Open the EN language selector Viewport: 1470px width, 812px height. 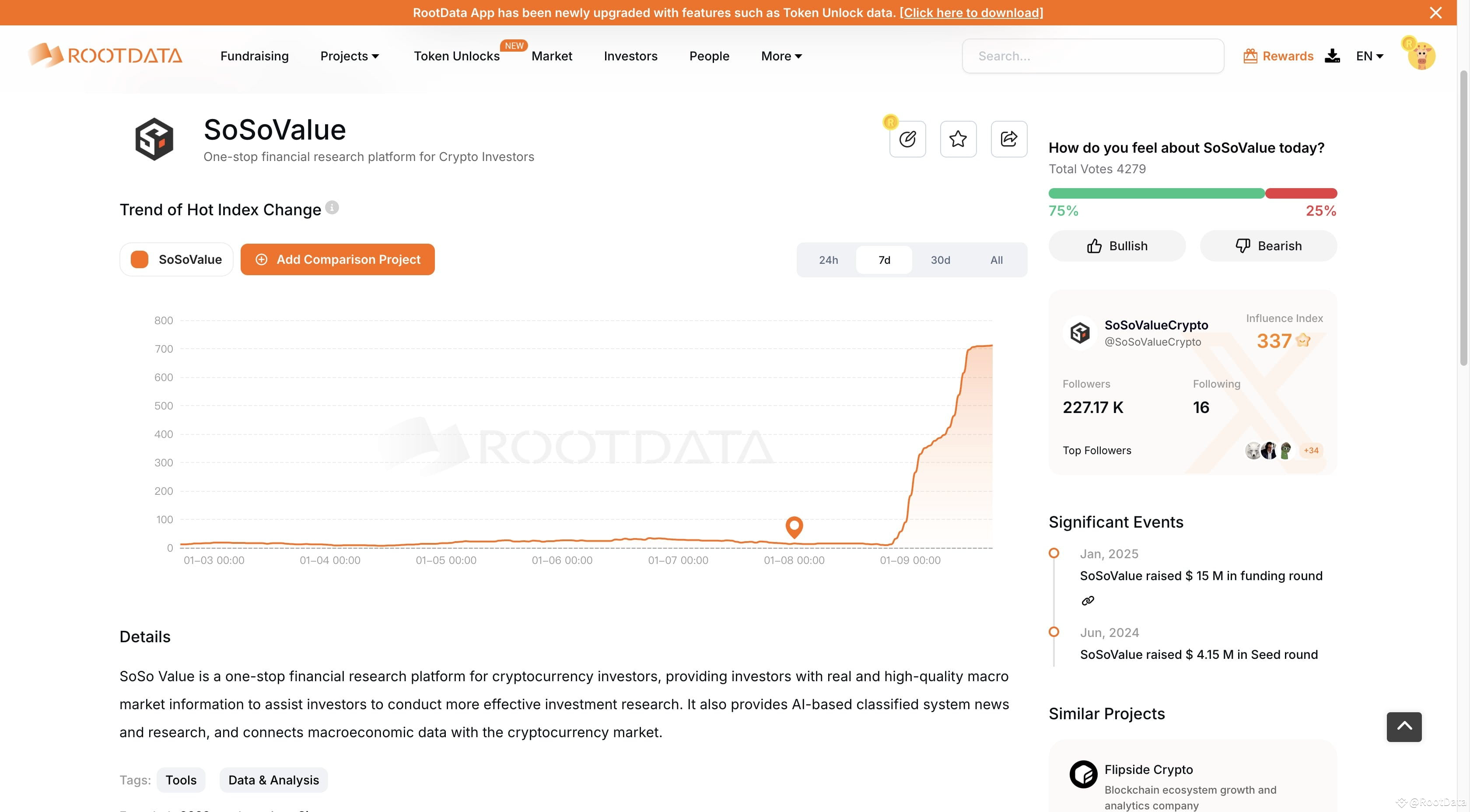click(x=1369, y=56)
